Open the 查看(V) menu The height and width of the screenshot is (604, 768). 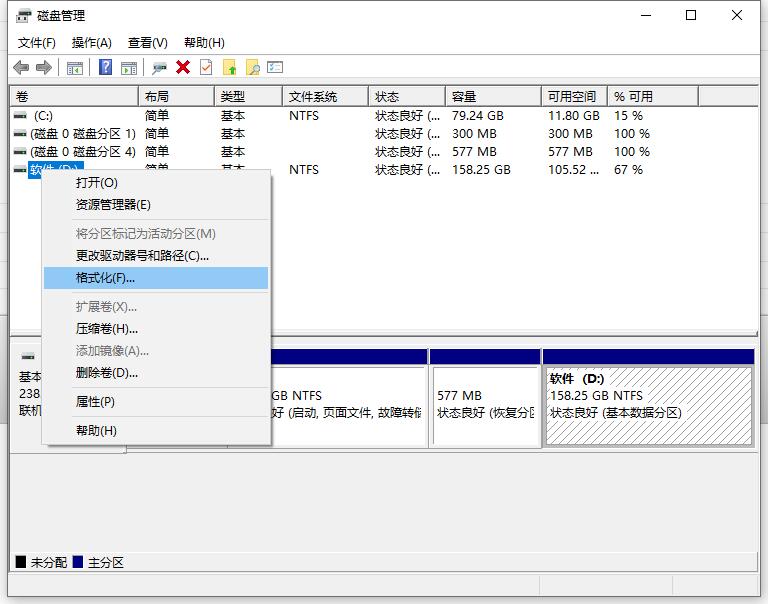(147, 43)
